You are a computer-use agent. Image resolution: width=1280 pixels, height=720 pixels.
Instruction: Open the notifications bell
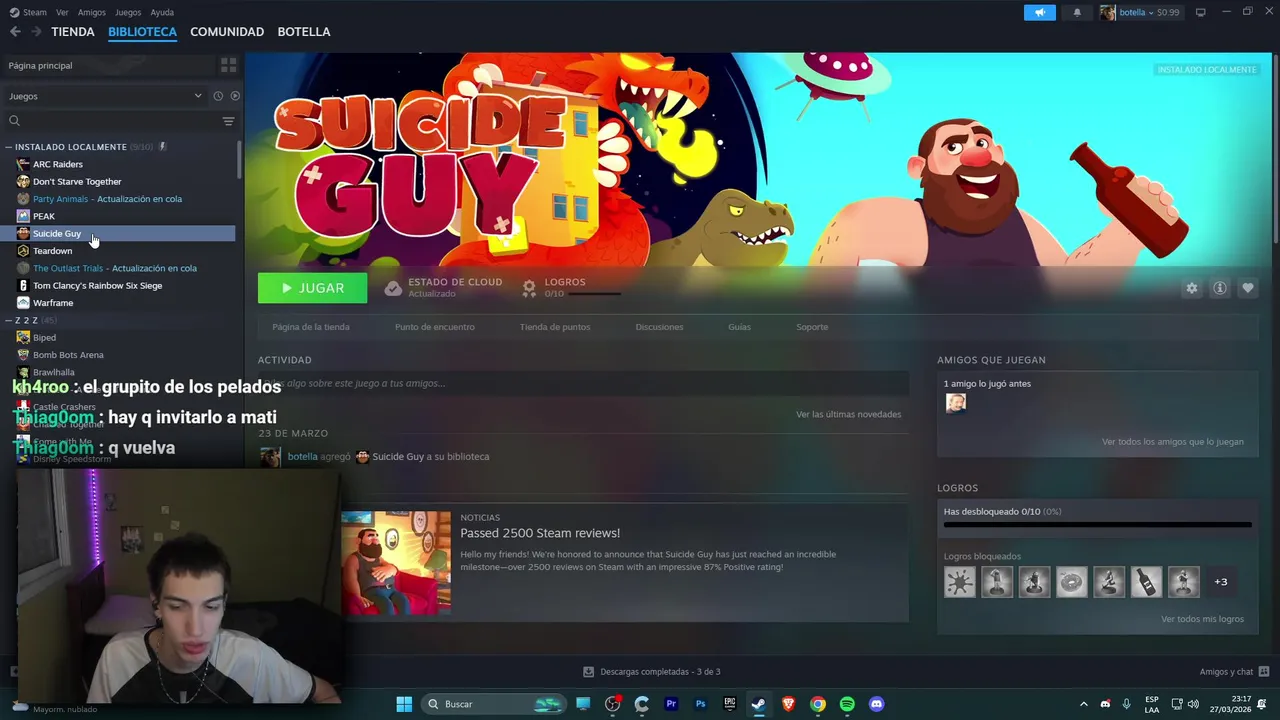(x=1077, y=12)
